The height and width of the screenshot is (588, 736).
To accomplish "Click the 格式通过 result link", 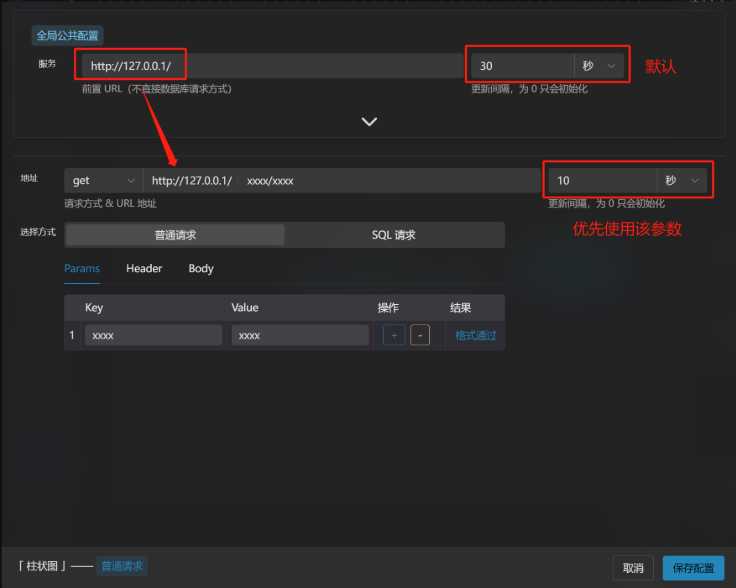I will [475, 335].
